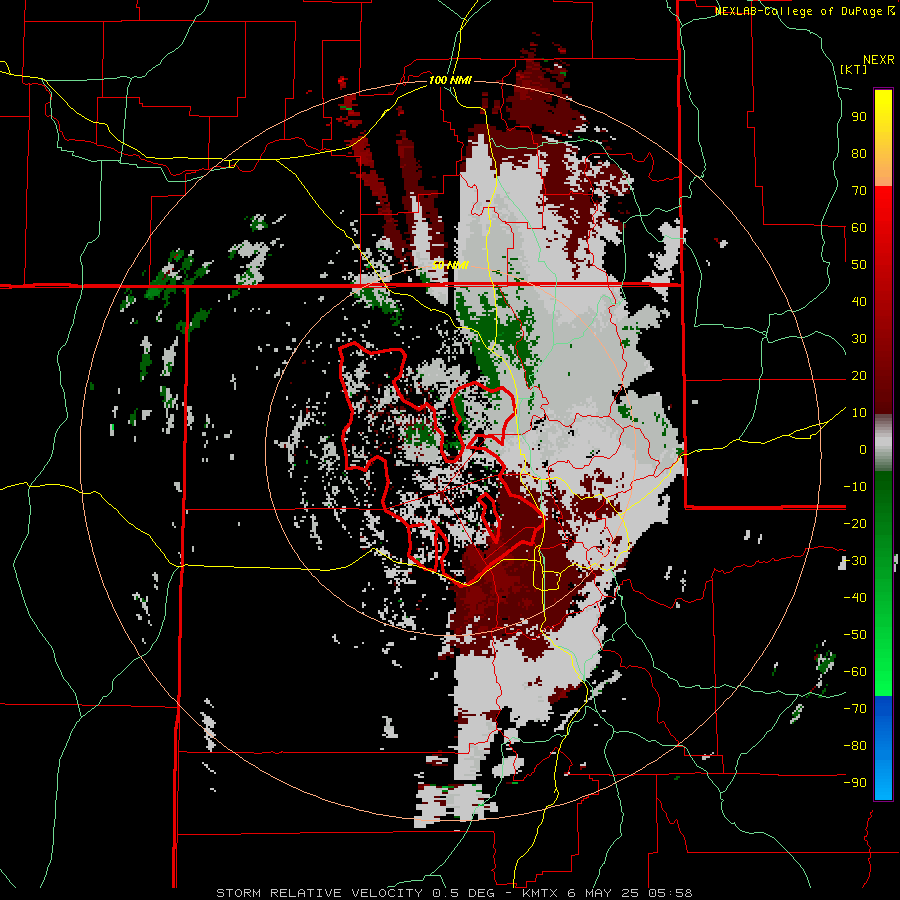Click the positive 80 scale value

(859, 154)
